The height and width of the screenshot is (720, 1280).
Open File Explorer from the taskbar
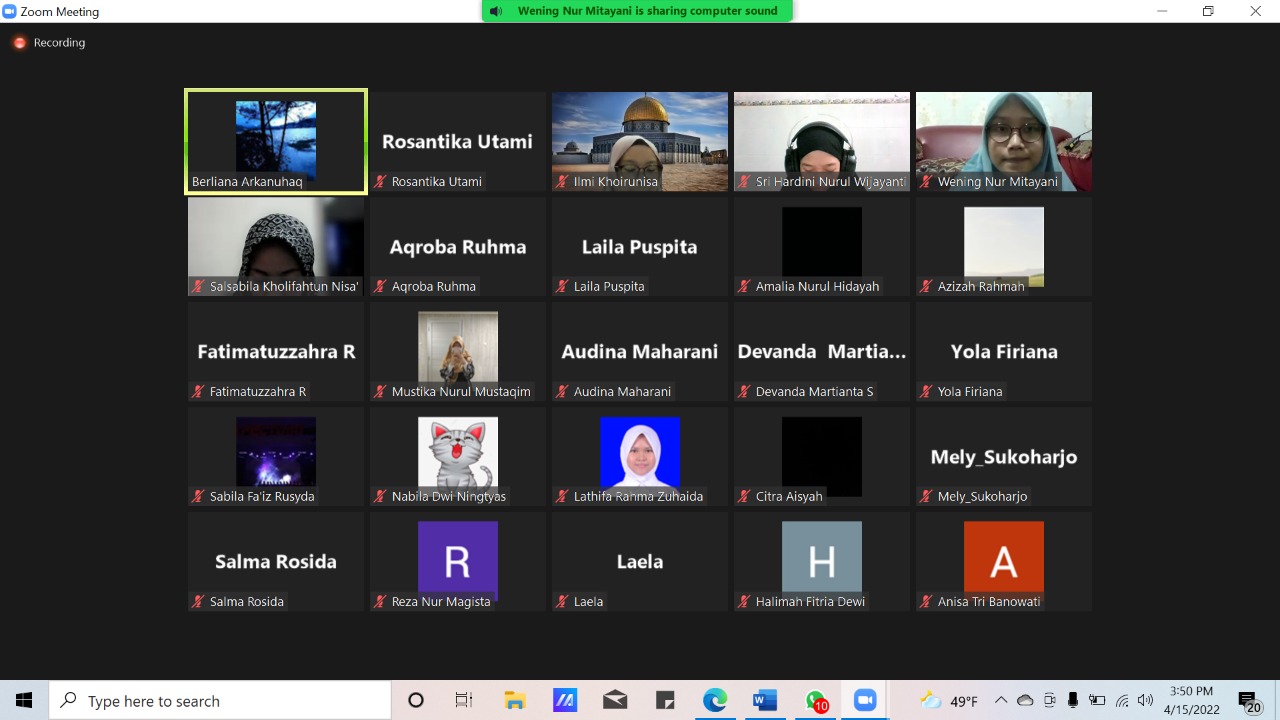515,701
